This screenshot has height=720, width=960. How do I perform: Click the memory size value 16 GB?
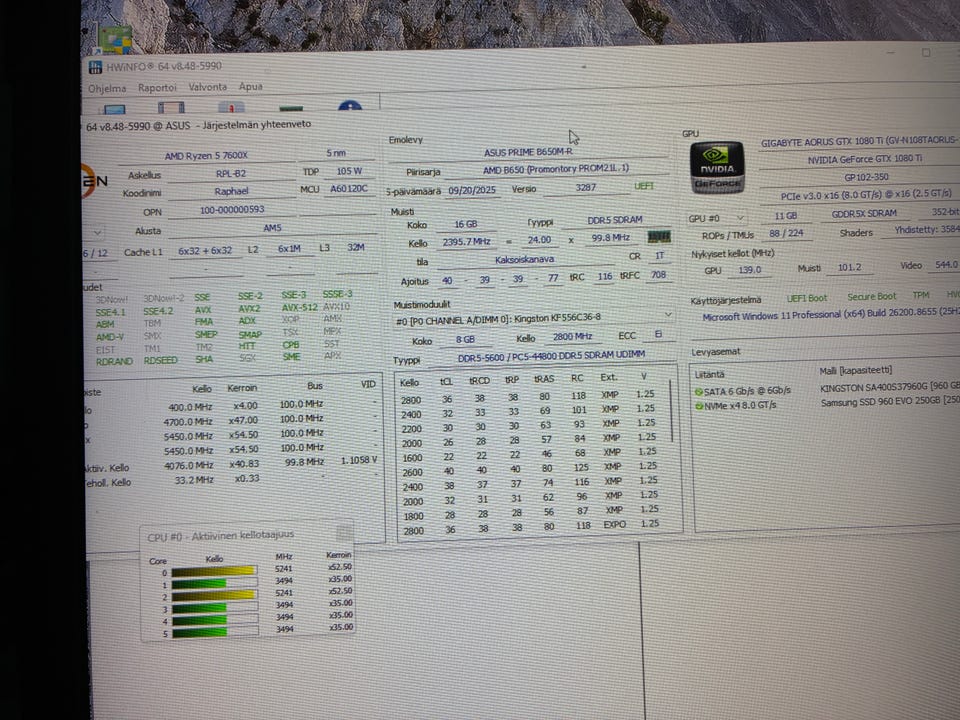point(465,224)
